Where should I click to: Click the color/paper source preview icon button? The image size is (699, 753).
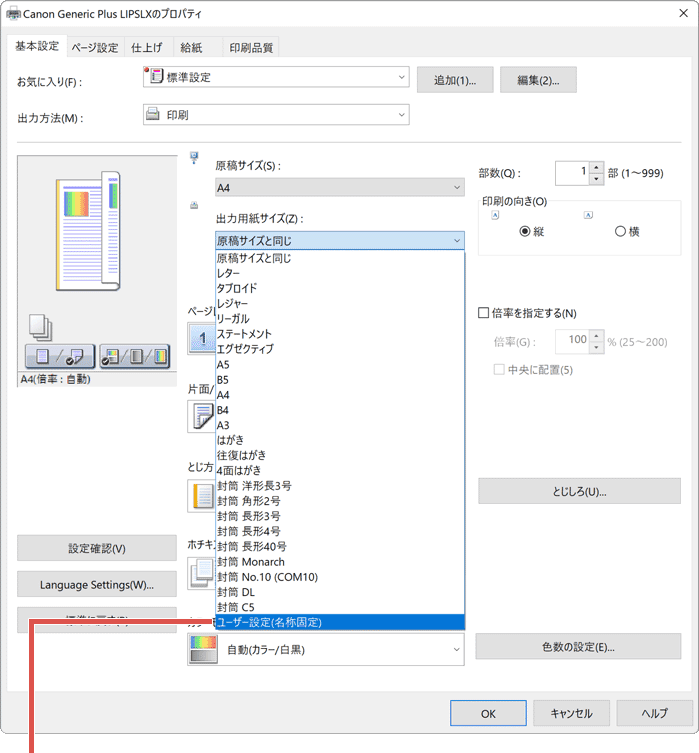[x=135, y=356]
